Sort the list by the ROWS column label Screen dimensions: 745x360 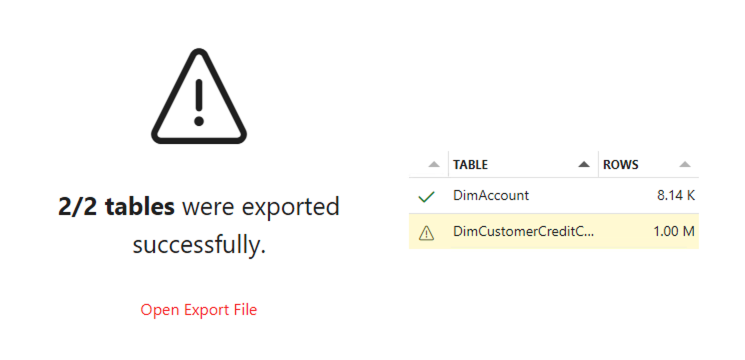pyautogui.click(x=621, y=165)
